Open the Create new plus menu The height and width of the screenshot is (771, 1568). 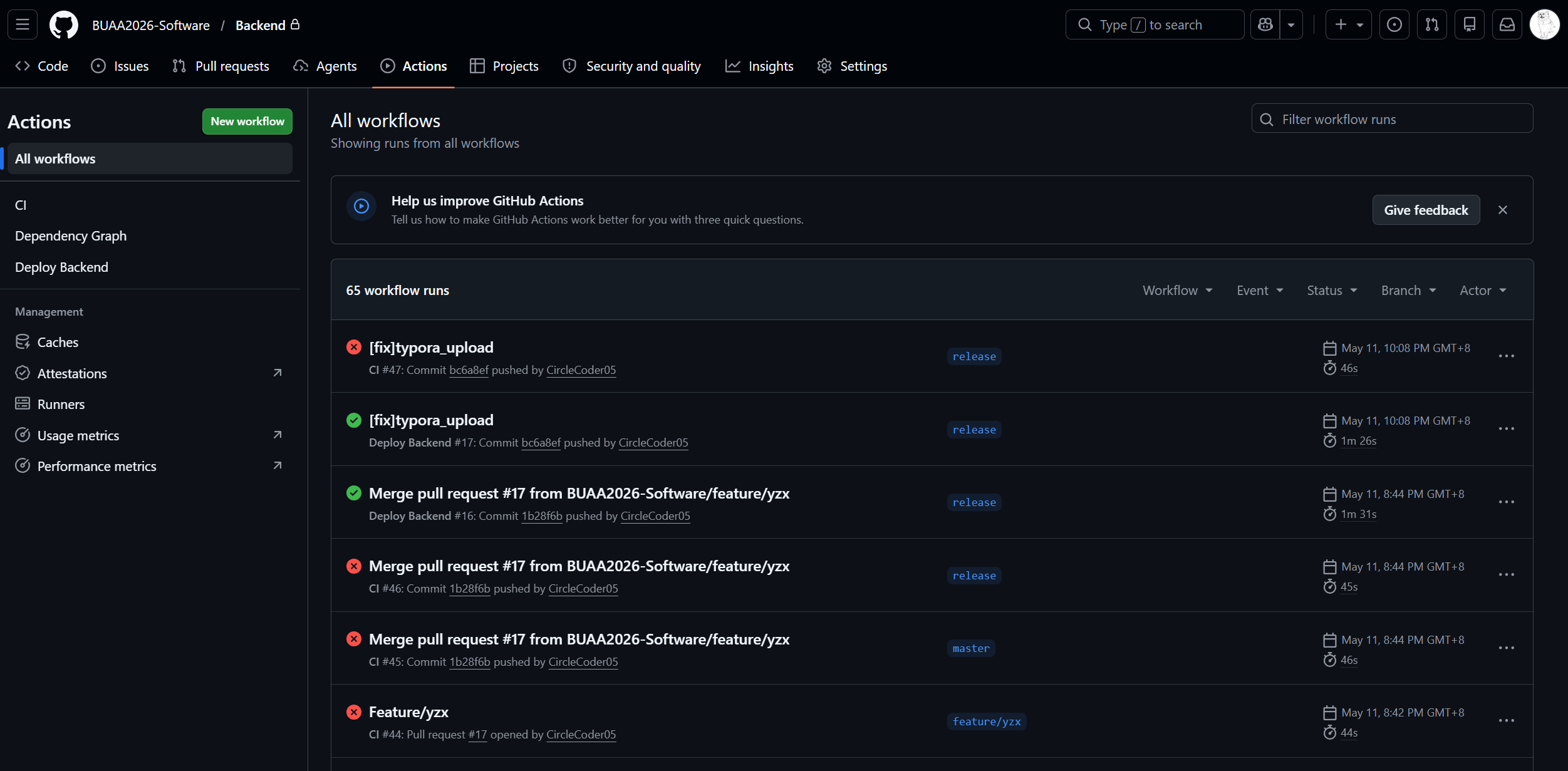(1348, 24)
